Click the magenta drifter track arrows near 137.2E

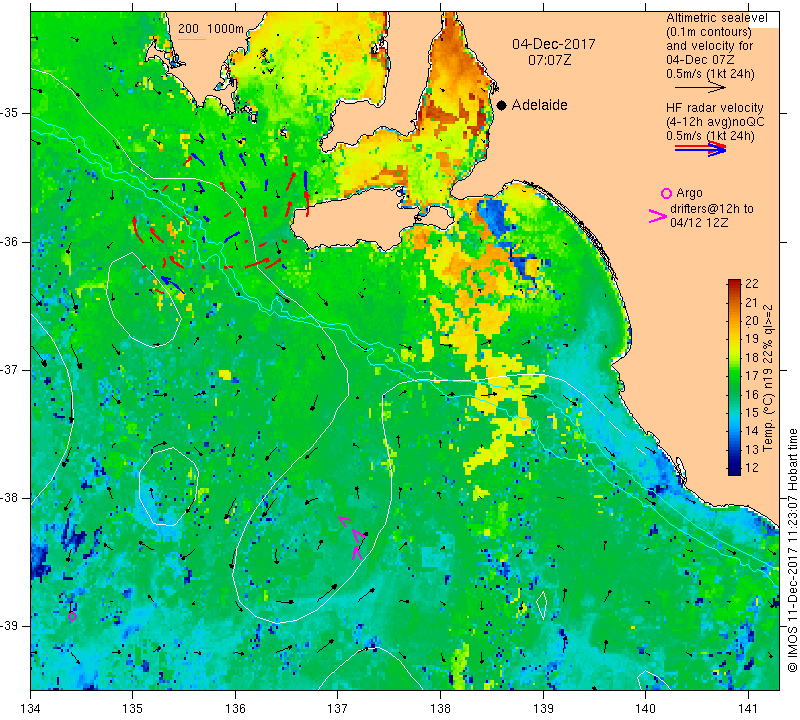click(x=354, y=537)
